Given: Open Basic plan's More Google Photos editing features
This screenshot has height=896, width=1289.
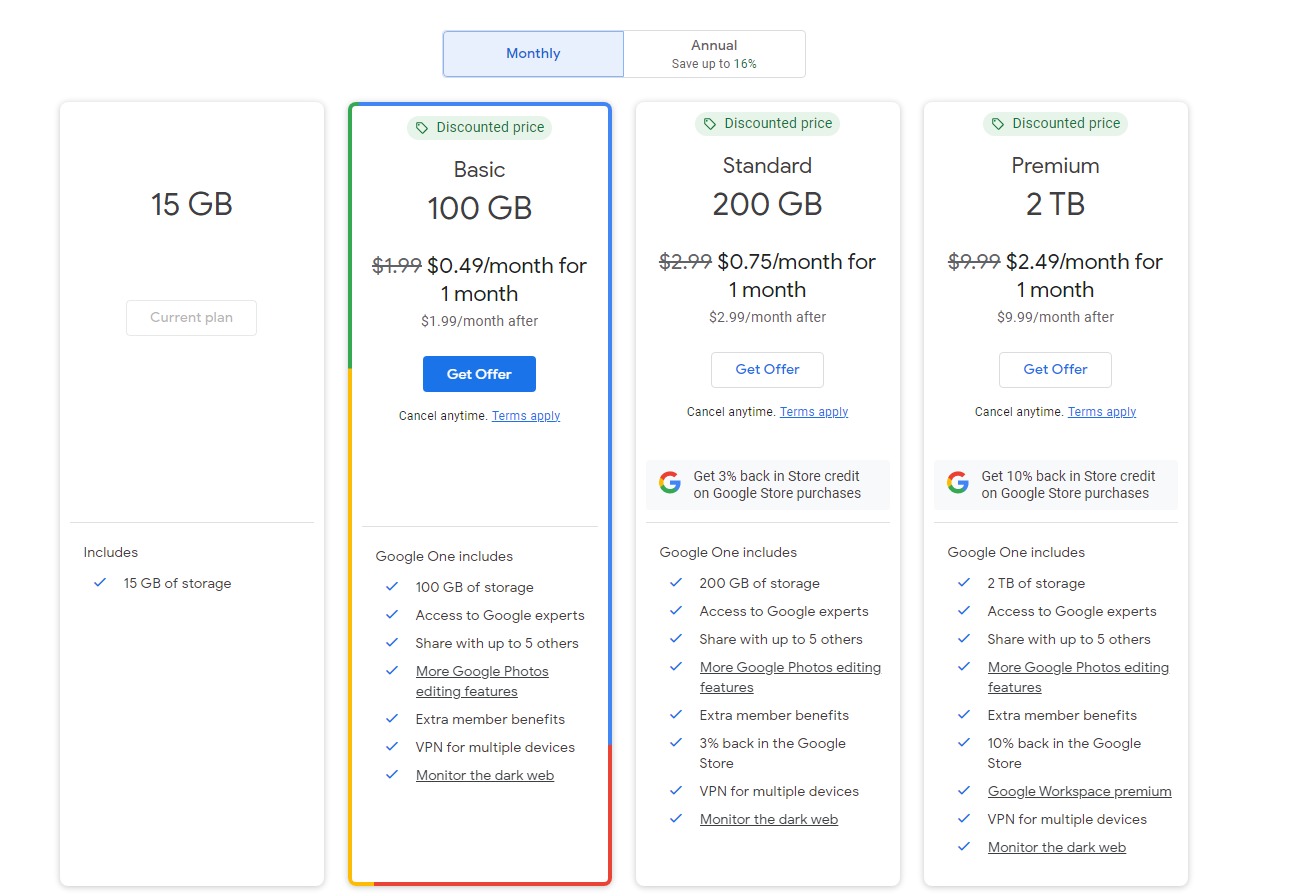Looking at the screenshot, I should pyautogui.click(x=482, y=681).
